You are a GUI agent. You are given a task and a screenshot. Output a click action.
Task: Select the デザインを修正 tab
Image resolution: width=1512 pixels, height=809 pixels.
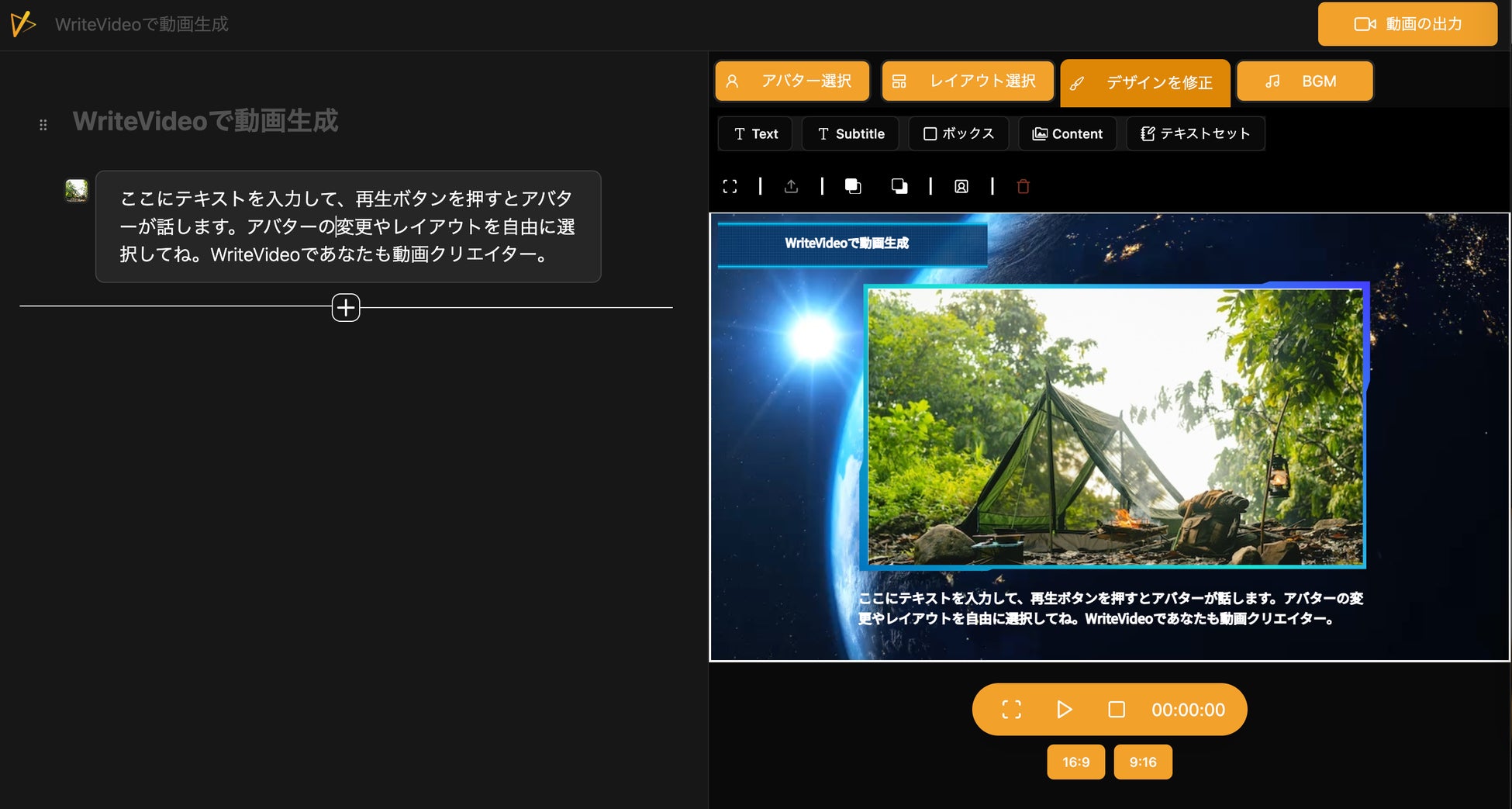pyautogui.click(x=1145, y=82)
